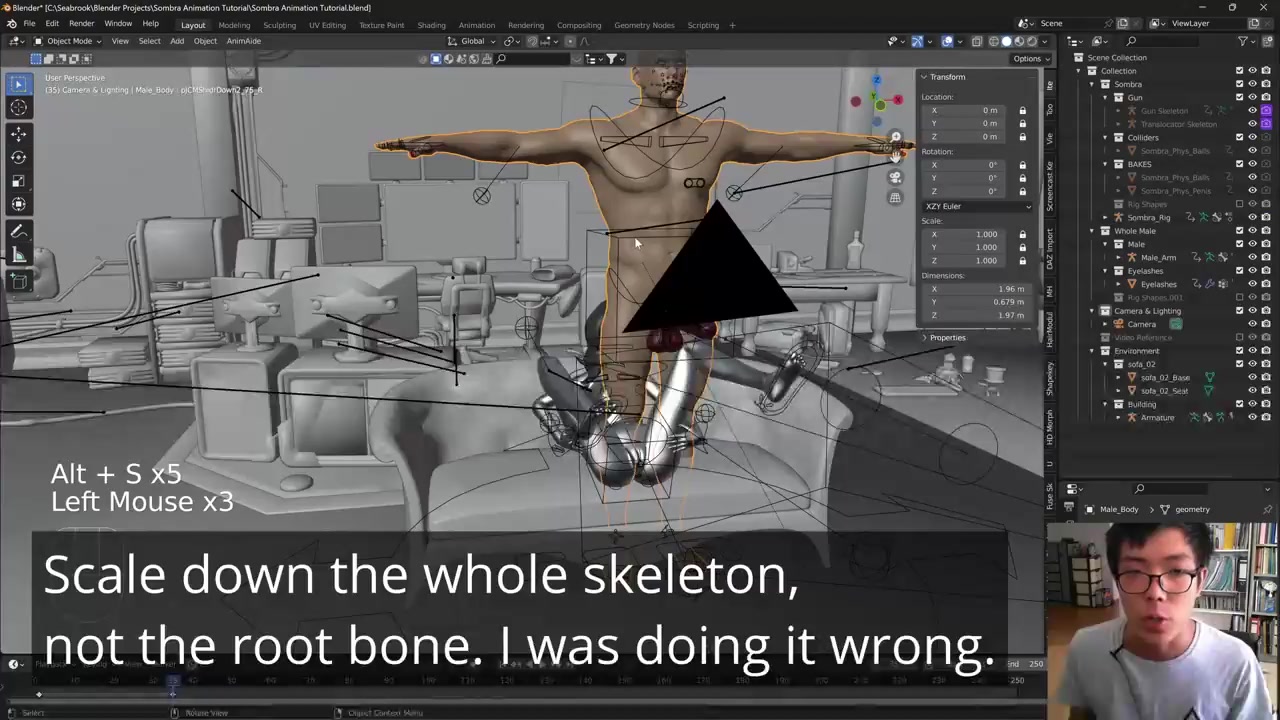
Task: Switch to the Sculpting workspace tab
Action: click(x=279, y=25)
